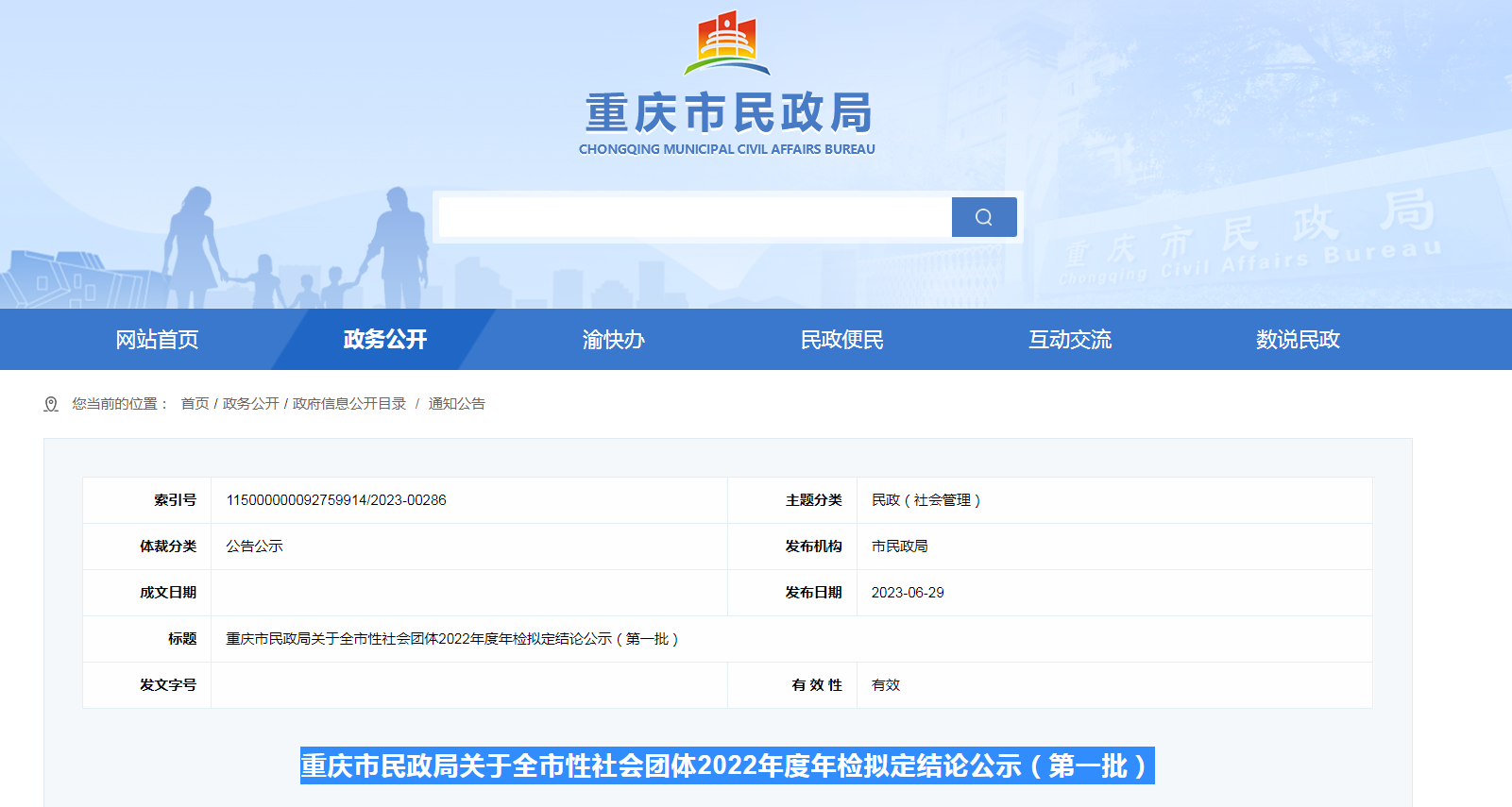Select the title cell text in the table
1512x807 pixels.
pos(452,639)
